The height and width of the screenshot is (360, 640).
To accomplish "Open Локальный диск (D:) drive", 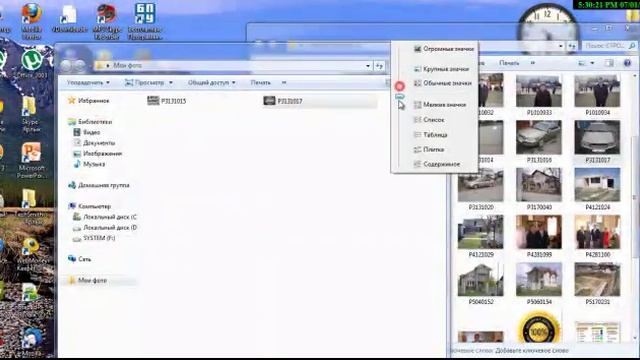I will [x=105, y=227].
